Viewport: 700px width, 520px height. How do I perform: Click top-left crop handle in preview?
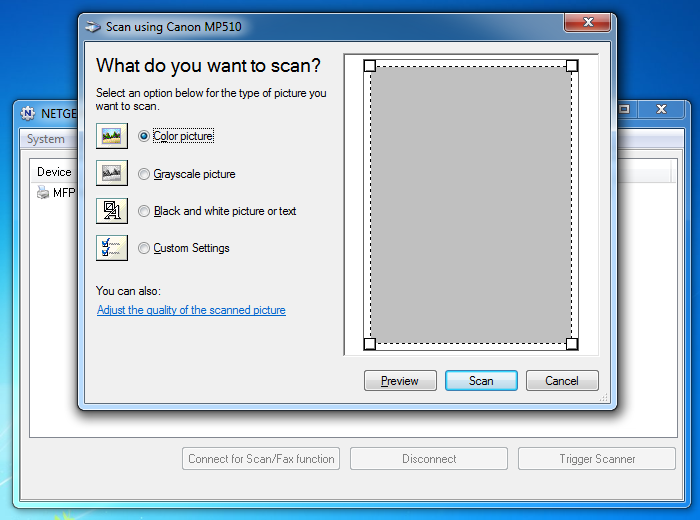(370, 66)
